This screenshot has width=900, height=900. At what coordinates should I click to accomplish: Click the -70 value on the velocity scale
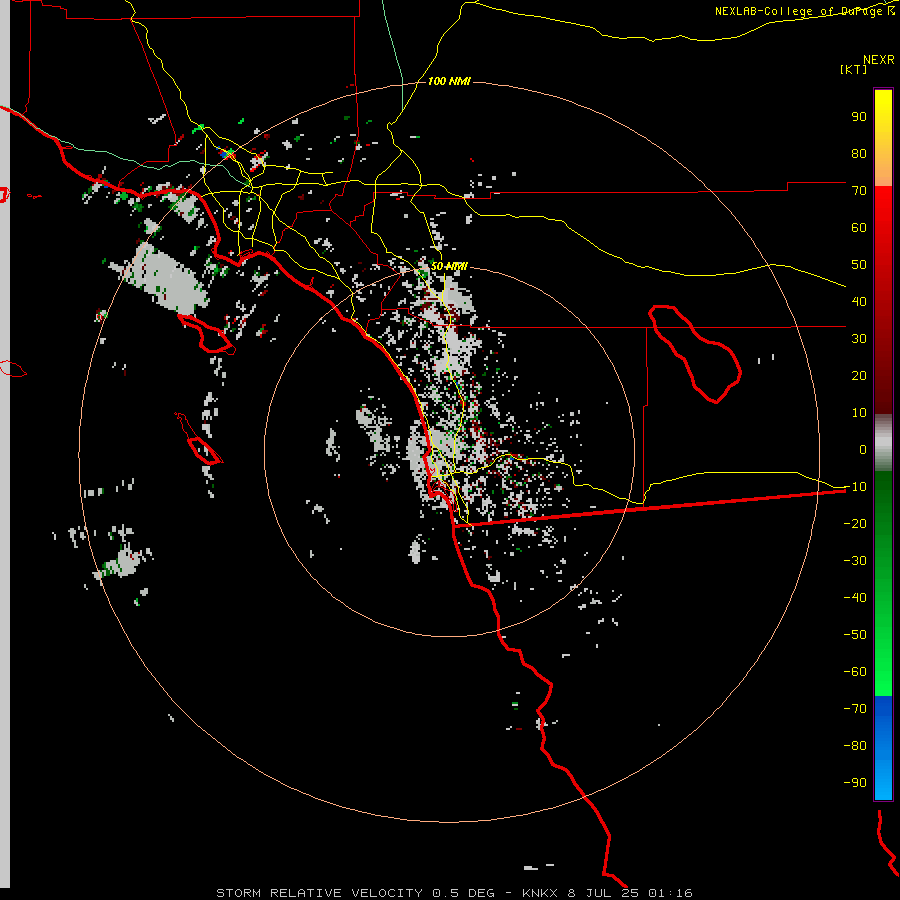[855, 708]
